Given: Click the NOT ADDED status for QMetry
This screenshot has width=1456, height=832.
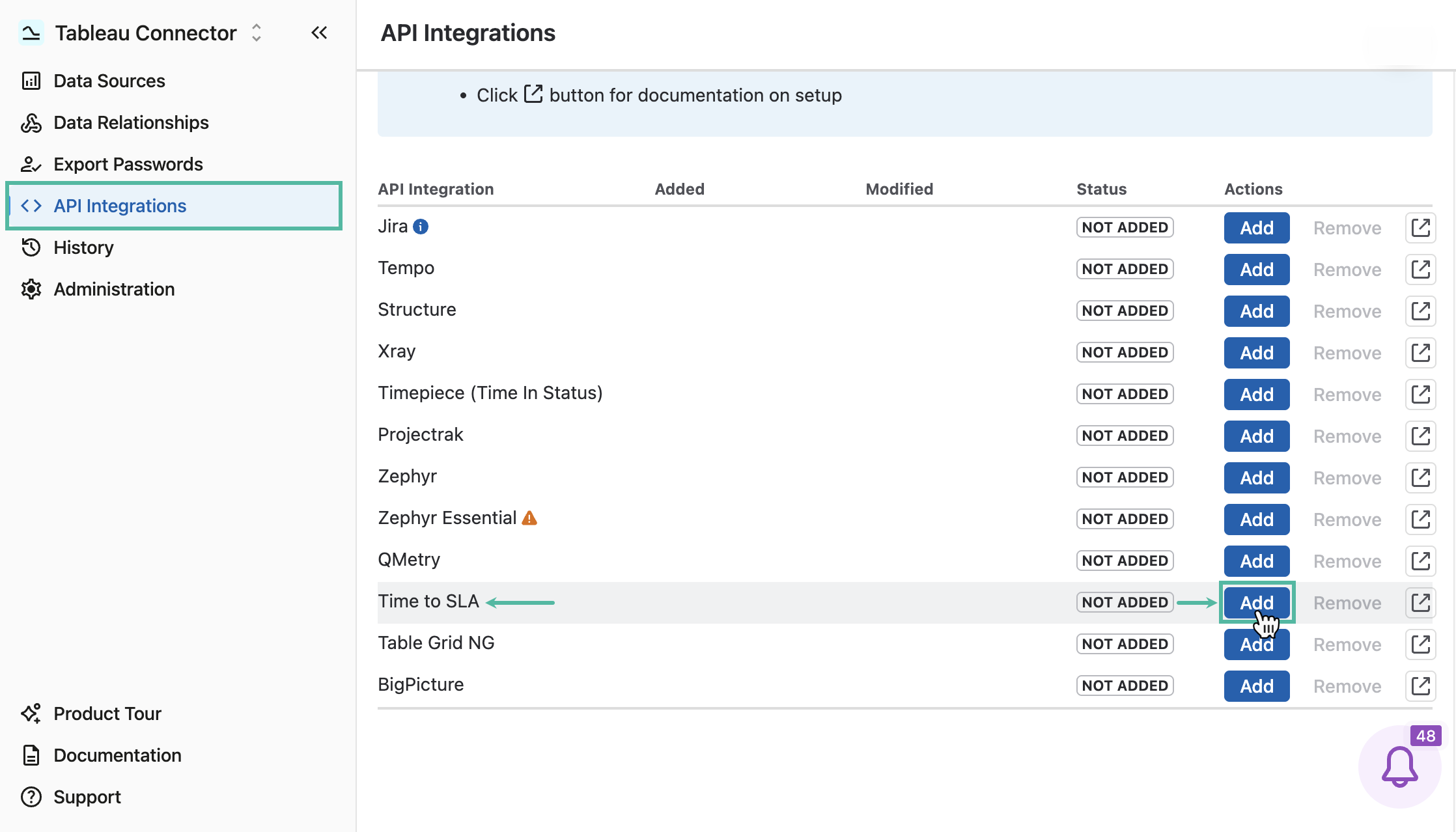Looking at the screenshot, I should click(1125, 561).
